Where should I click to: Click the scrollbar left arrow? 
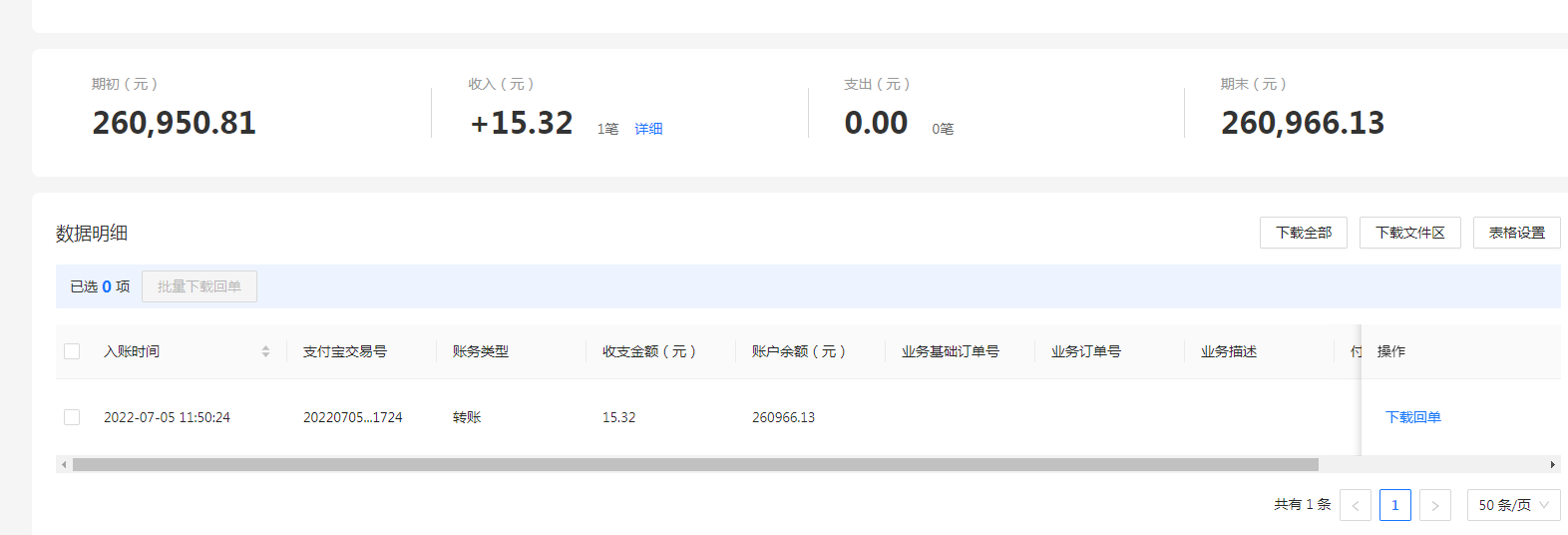[64, 464]
